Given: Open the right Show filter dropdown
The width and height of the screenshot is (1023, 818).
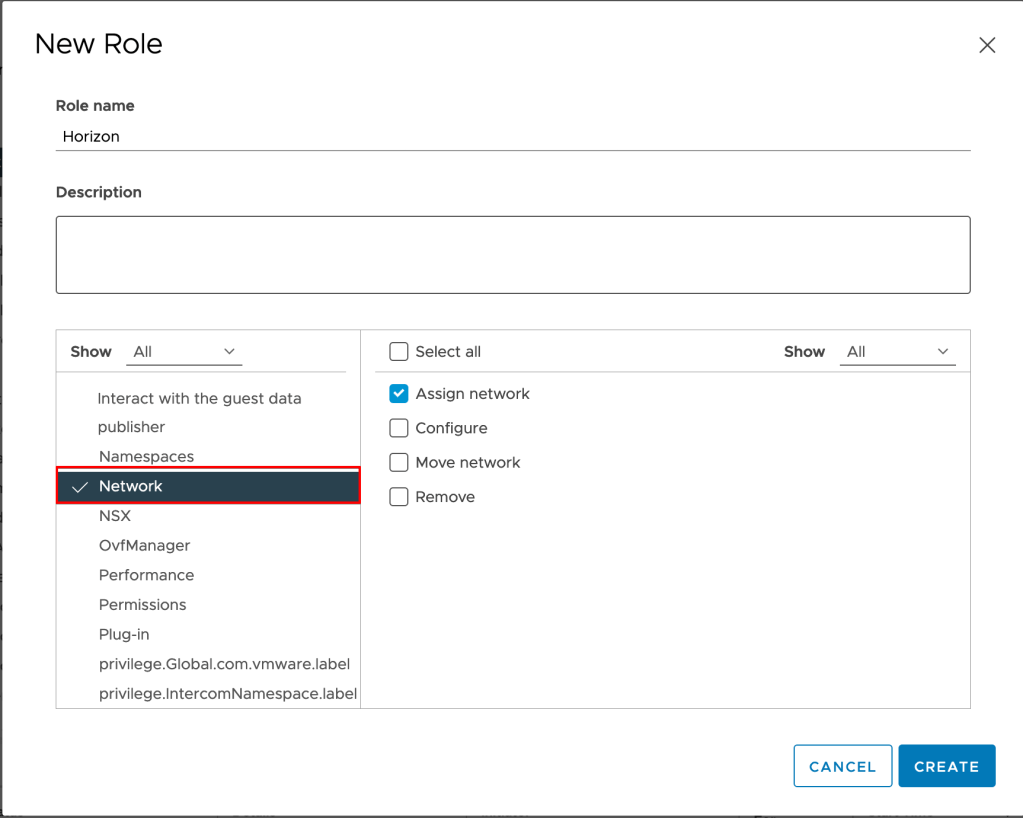Looking at the screenshot, I should 897,352.
